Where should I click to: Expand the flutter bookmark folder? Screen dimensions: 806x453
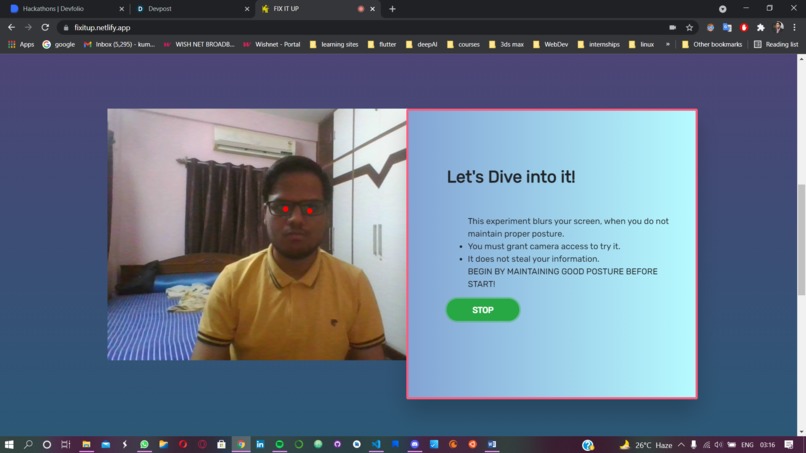(382, 44)
